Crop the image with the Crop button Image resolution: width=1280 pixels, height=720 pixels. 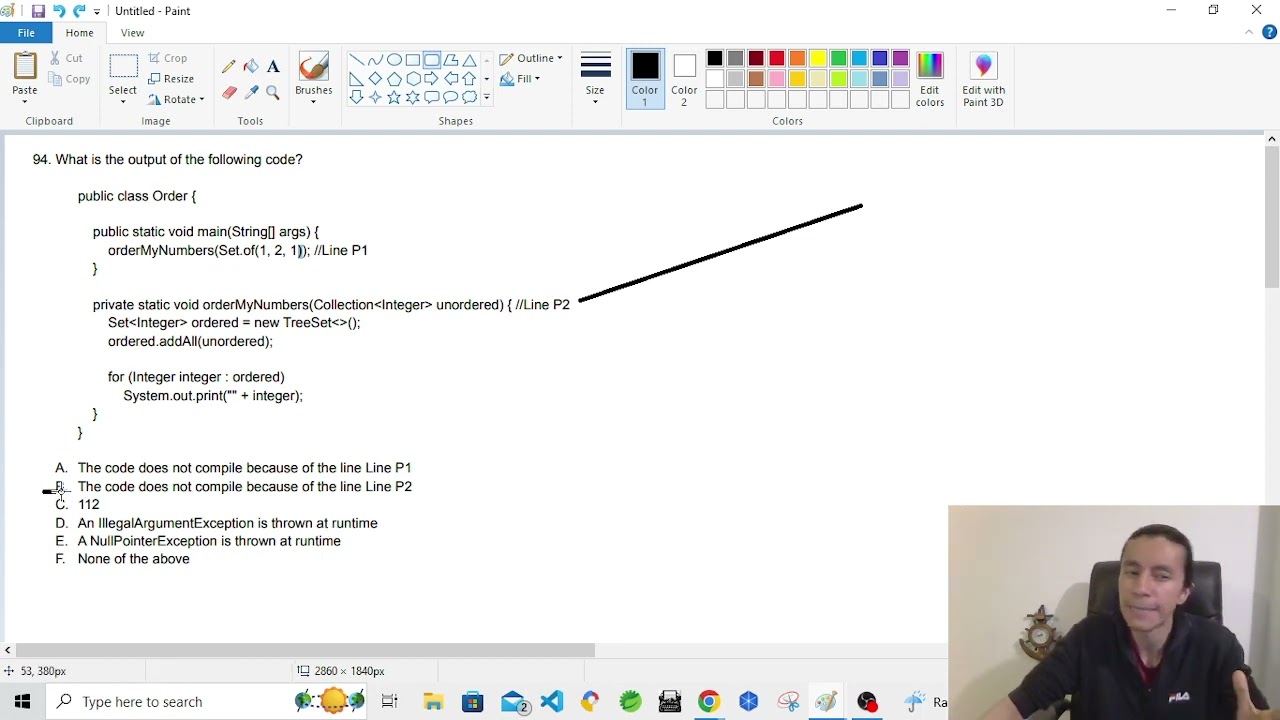tap(167, 58)
